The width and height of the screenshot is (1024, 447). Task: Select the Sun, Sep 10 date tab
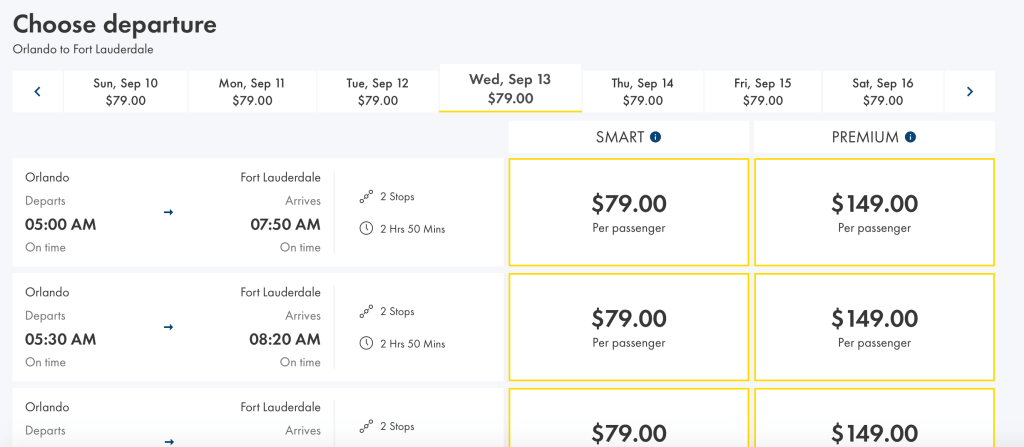126,92
